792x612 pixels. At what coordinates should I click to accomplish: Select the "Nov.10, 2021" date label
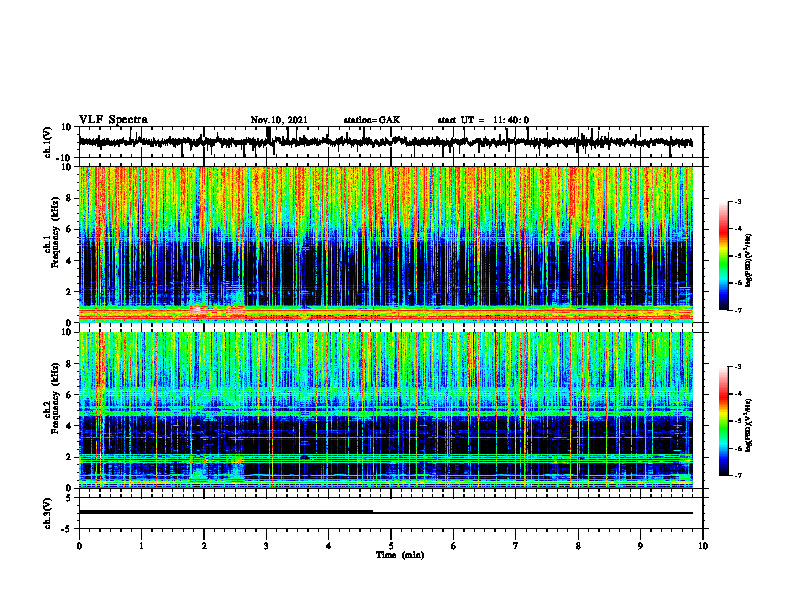tap(279, 120)
